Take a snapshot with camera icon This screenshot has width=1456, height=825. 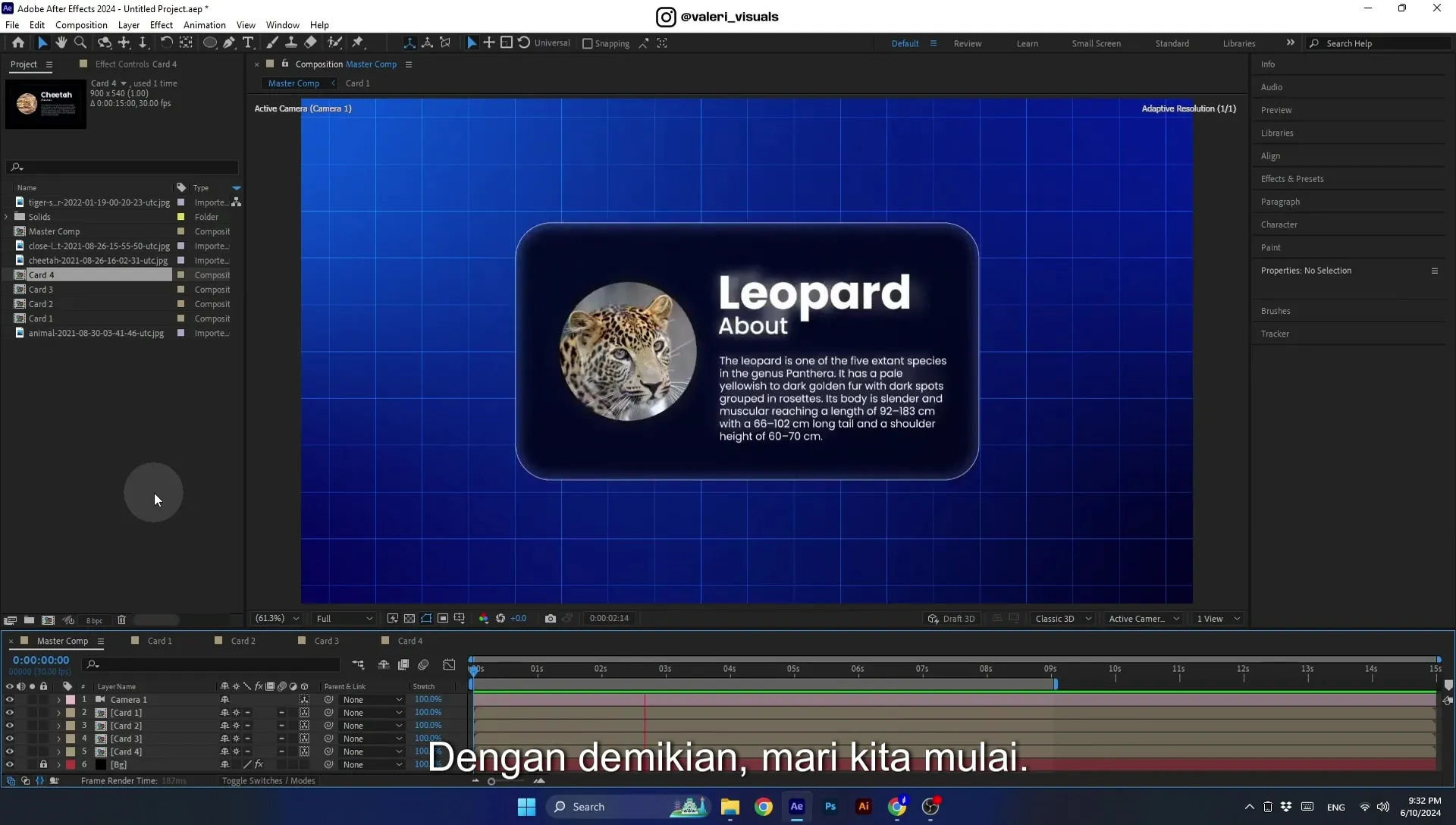pyautogui.click(x=551, y=619)
